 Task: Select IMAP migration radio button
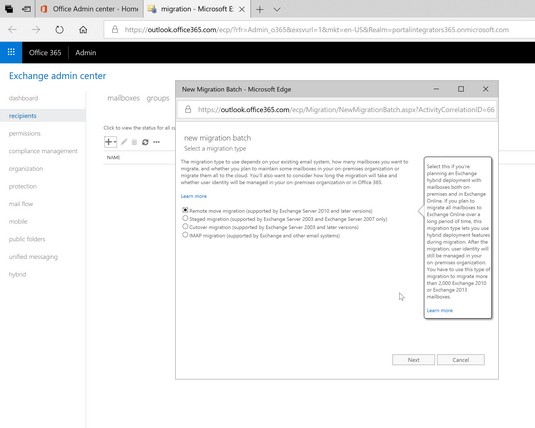tap(185, 235)
